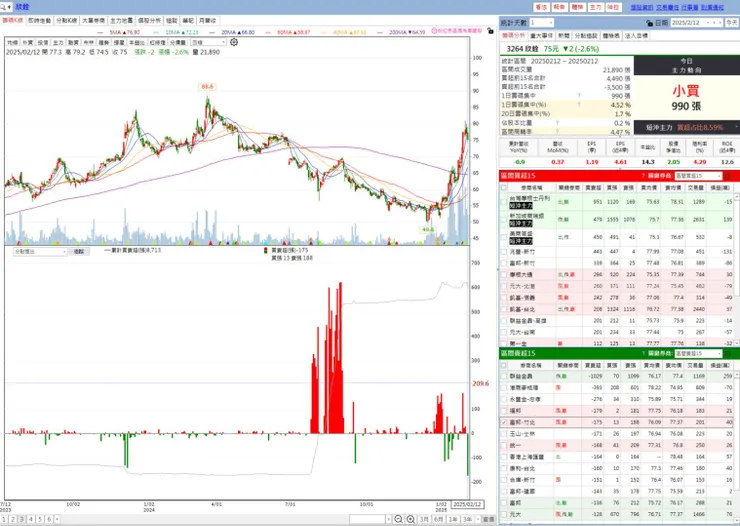Zoom in the chart with the plus magnifier
The height and width of the screenshot is (526, 740).
click(x=411, y=519)
